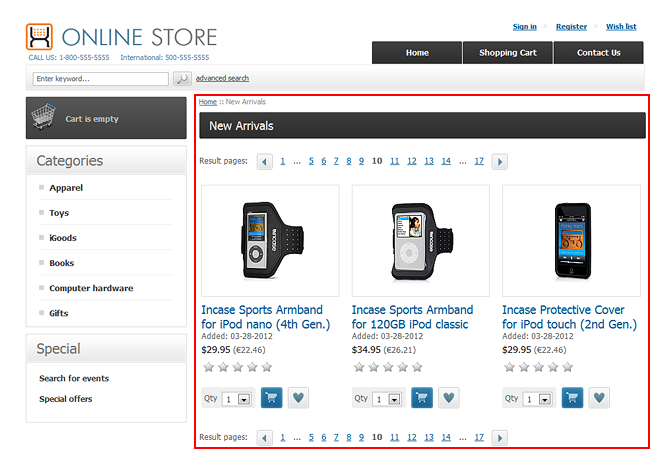Screen dimensions: 668x451
Task: Go to page 11 in top pager
Action: click(394, 161)
